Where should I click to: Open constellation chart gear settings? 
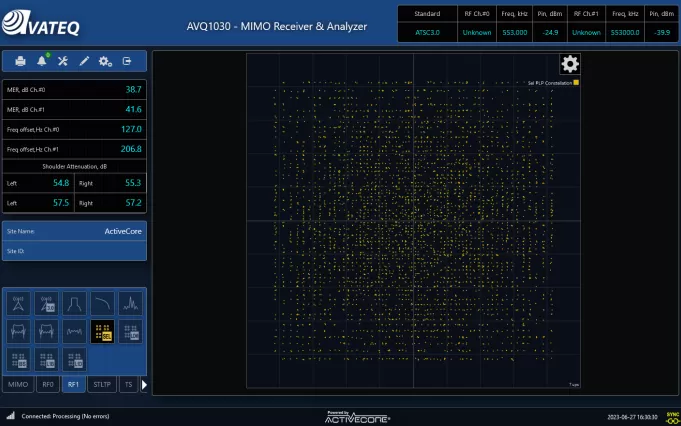coord(569,64)
